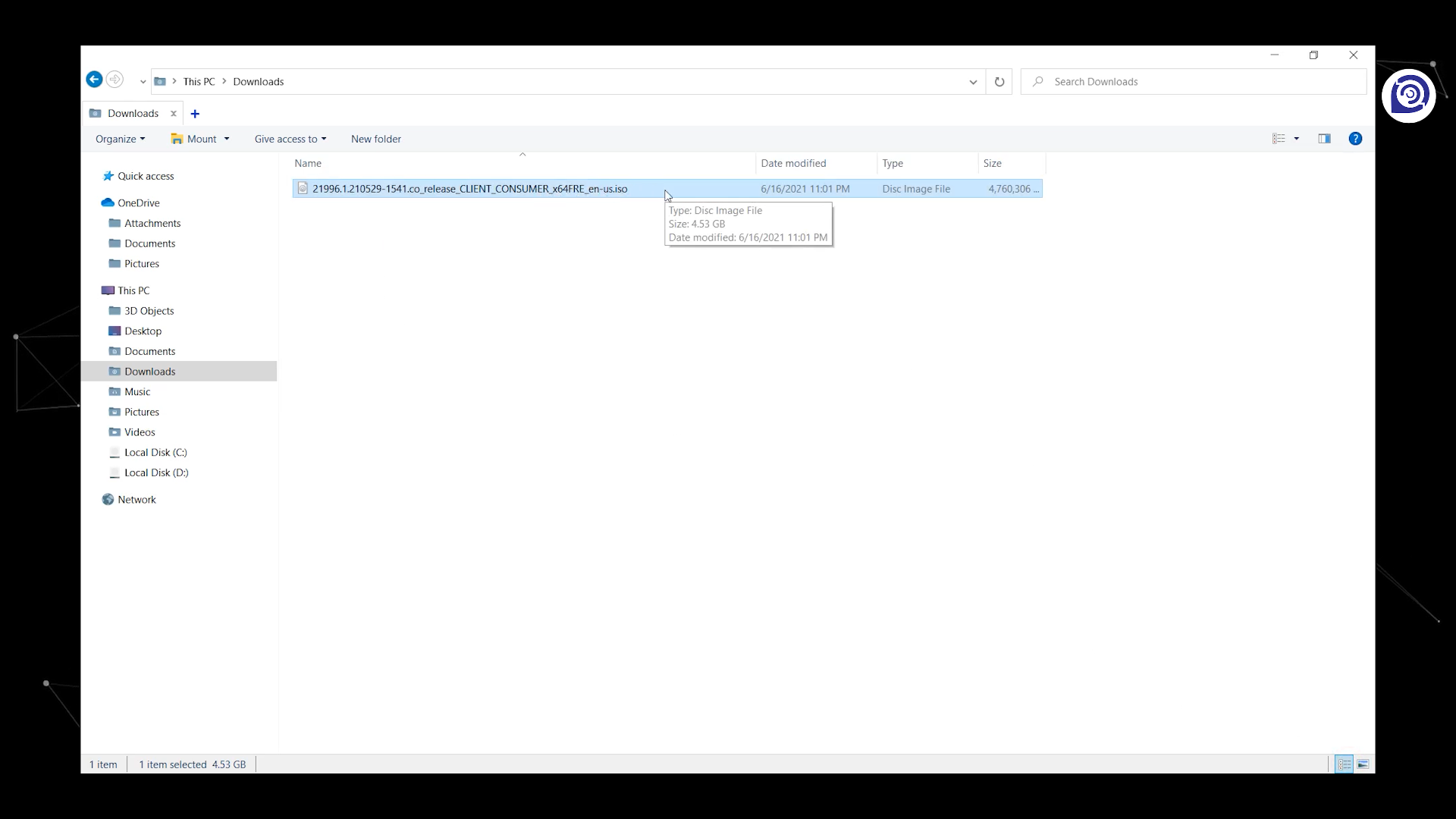Viewport: 1456px width, 819px height.
Task: Toggle the preview pane icon
Action: (1324, 138)
